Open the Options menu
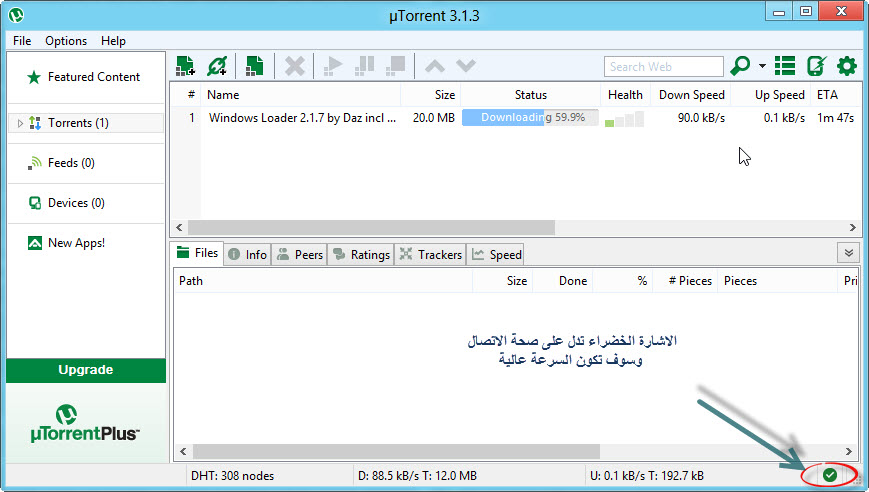 (x=66, y=41)
